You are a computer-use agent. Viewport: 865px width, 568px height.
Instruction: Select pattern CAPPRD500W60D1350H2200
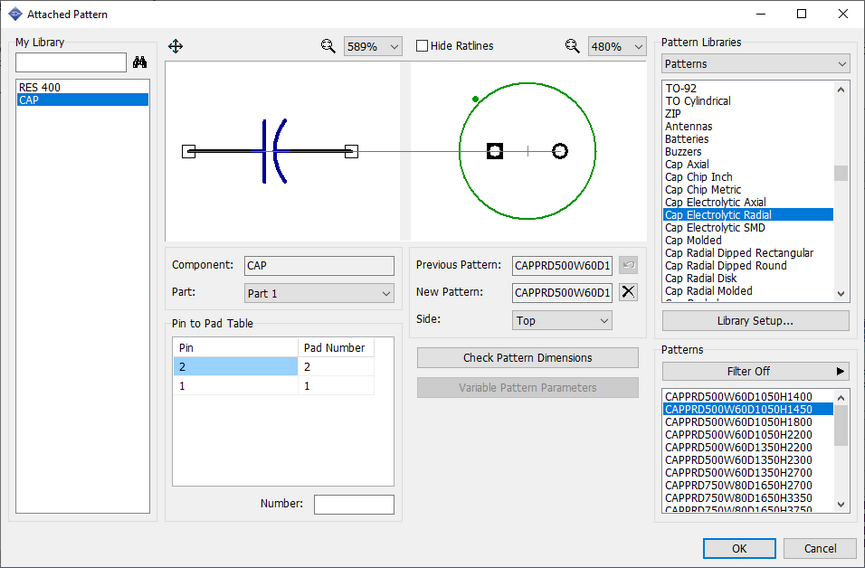(x=748, y=447)
